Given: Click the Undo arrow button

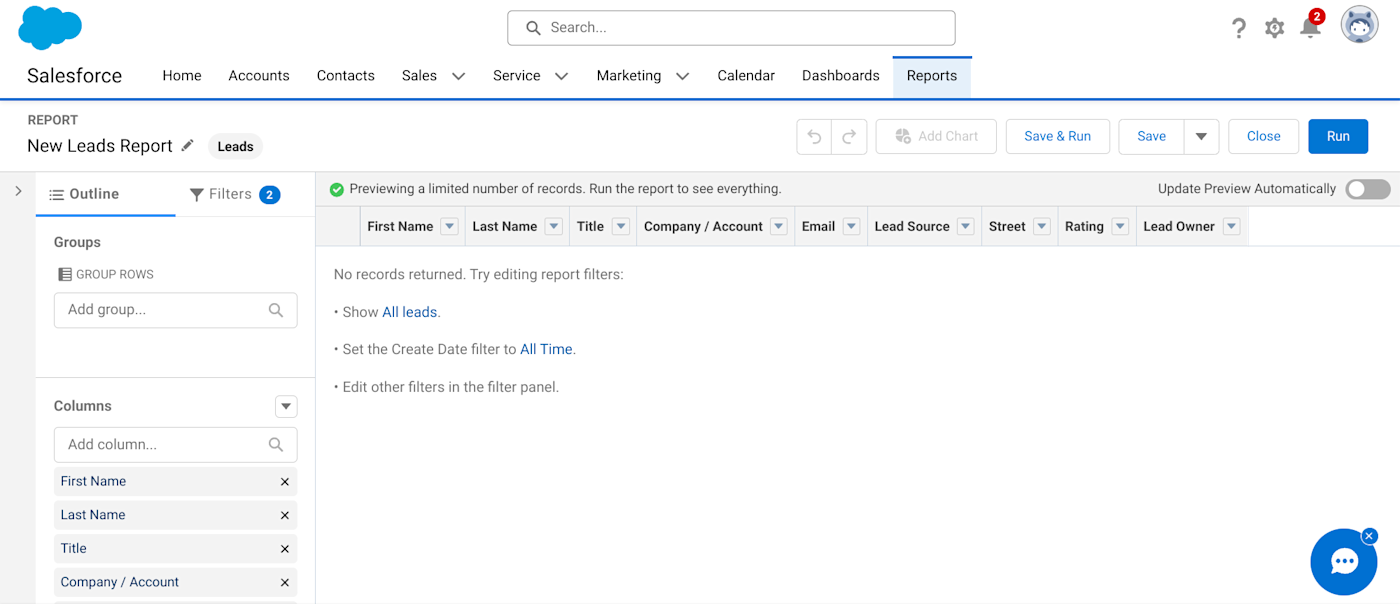Looking at the screenshot, I should click(814, 137).
